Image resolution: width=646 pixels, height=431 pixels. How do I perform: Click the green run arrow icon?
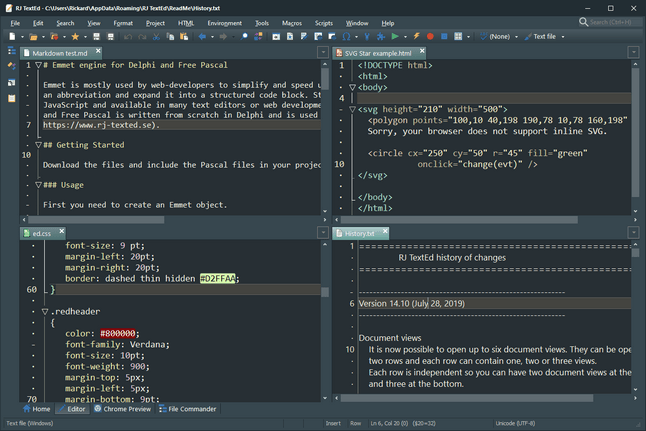pyautogui.click(x=395, y=37)
